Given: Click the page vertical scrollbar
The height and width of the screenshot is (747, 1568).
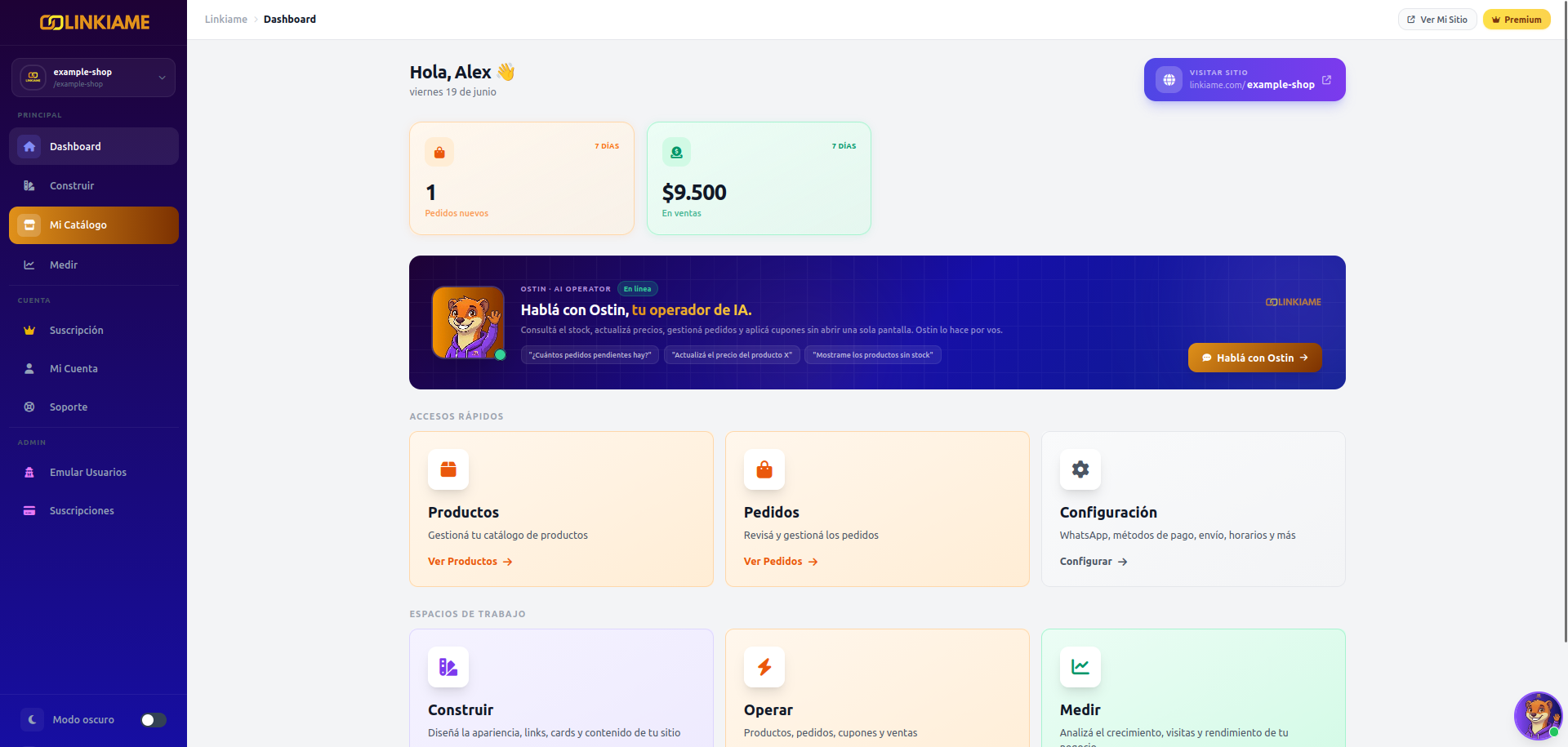Looking at the screenshot, I should click(x=1565, y=321).
